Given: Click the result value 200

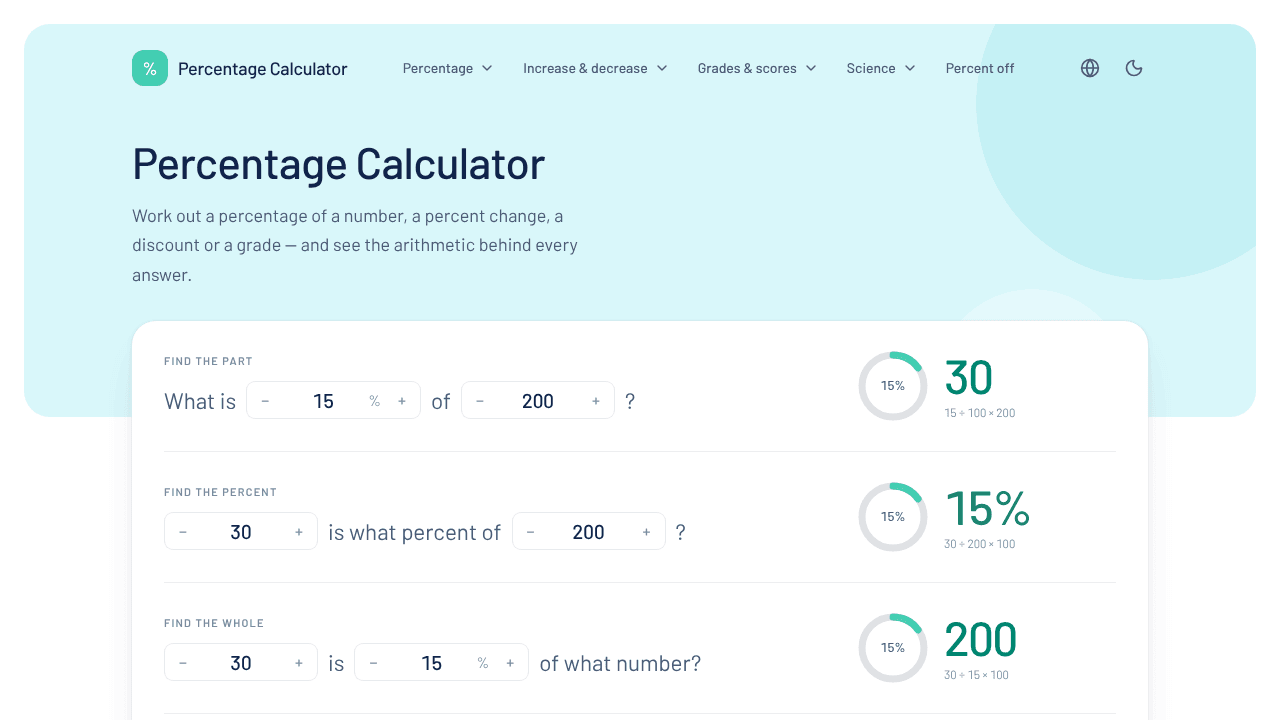Looking at the screenshot, I should click(x=980, y=640).
